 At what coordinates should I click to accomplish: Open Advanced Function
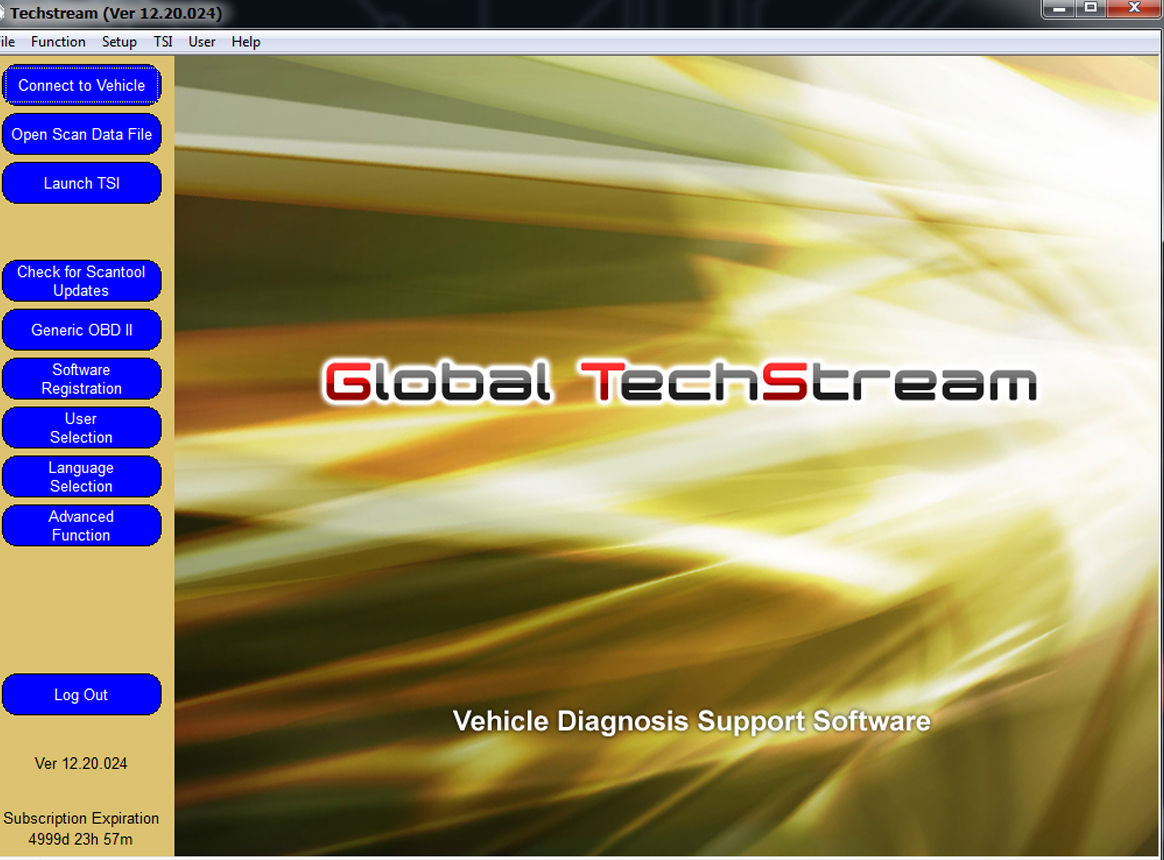click(x=82, y=526)
